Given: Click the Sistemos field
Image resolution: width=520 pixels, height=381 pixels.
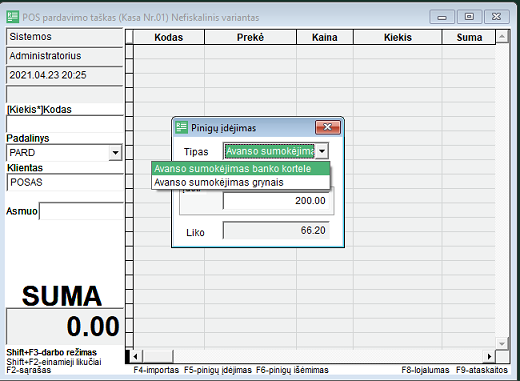Looking at the screenshot, I should 65,37.
